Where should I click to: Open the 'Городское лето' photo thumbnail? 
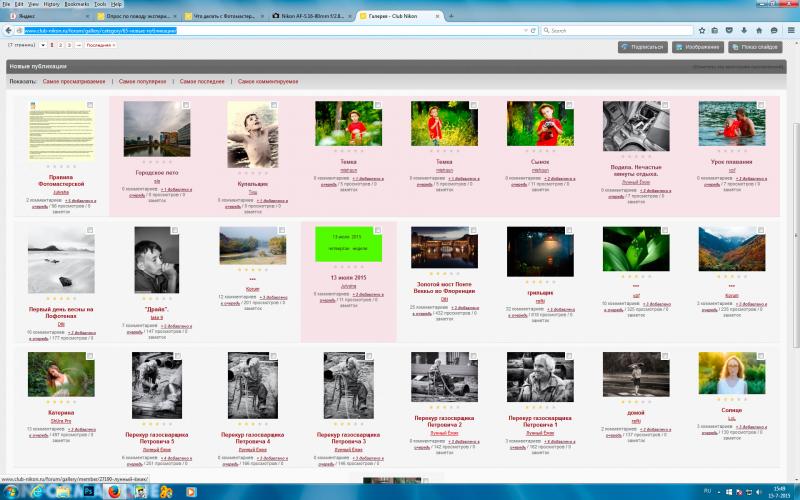pos(157,129)
